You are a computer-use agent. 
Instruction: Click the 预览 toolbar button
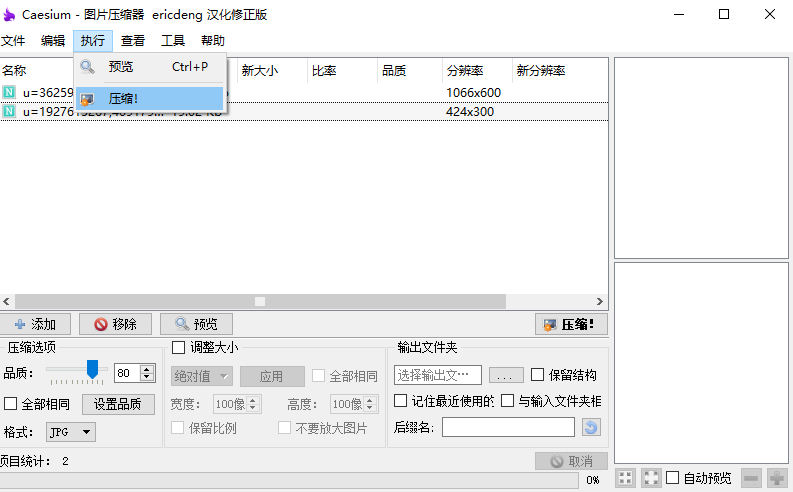(x=196, y=324)
